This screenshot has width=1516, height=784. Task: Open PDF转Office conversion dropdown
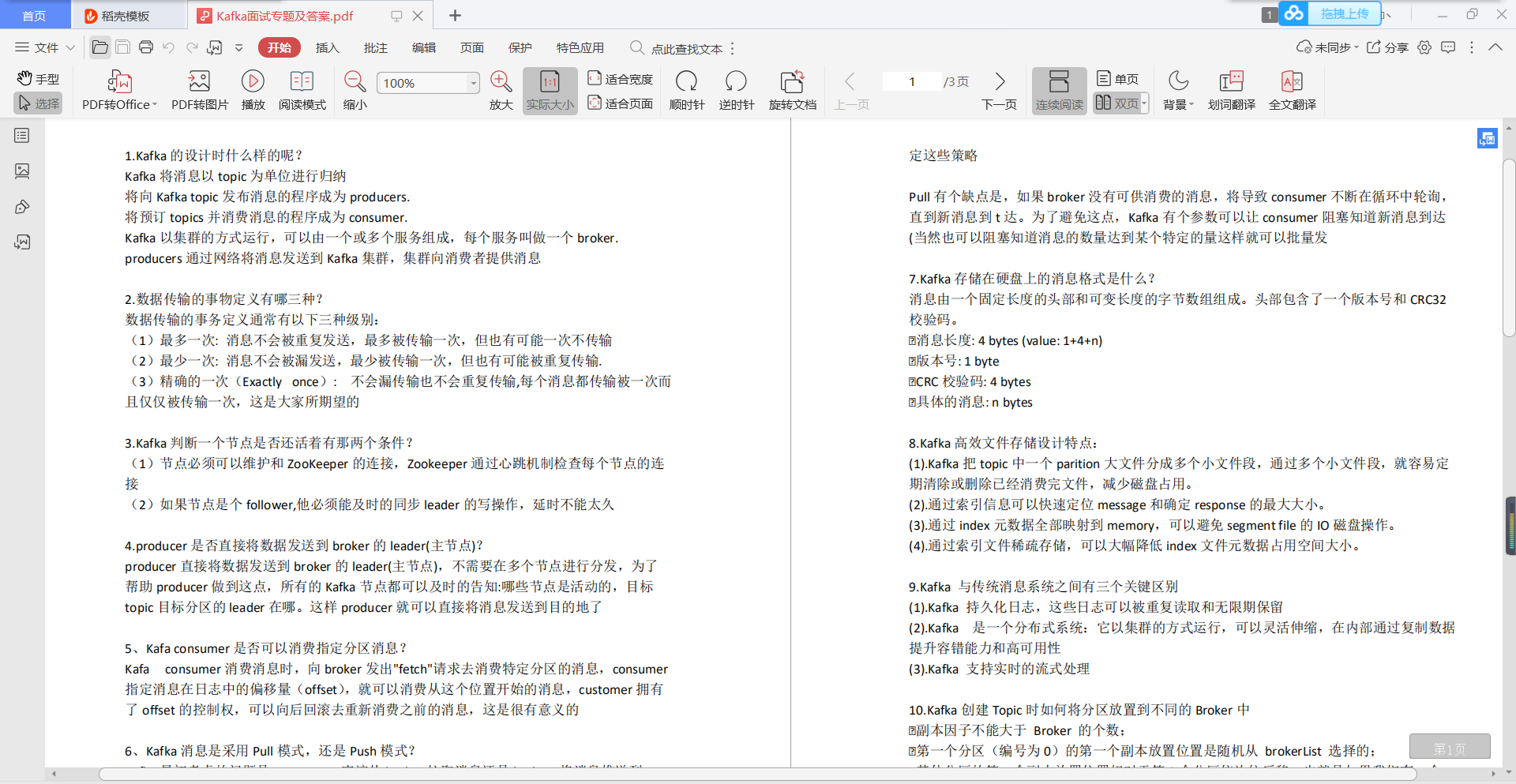[119, 91]
